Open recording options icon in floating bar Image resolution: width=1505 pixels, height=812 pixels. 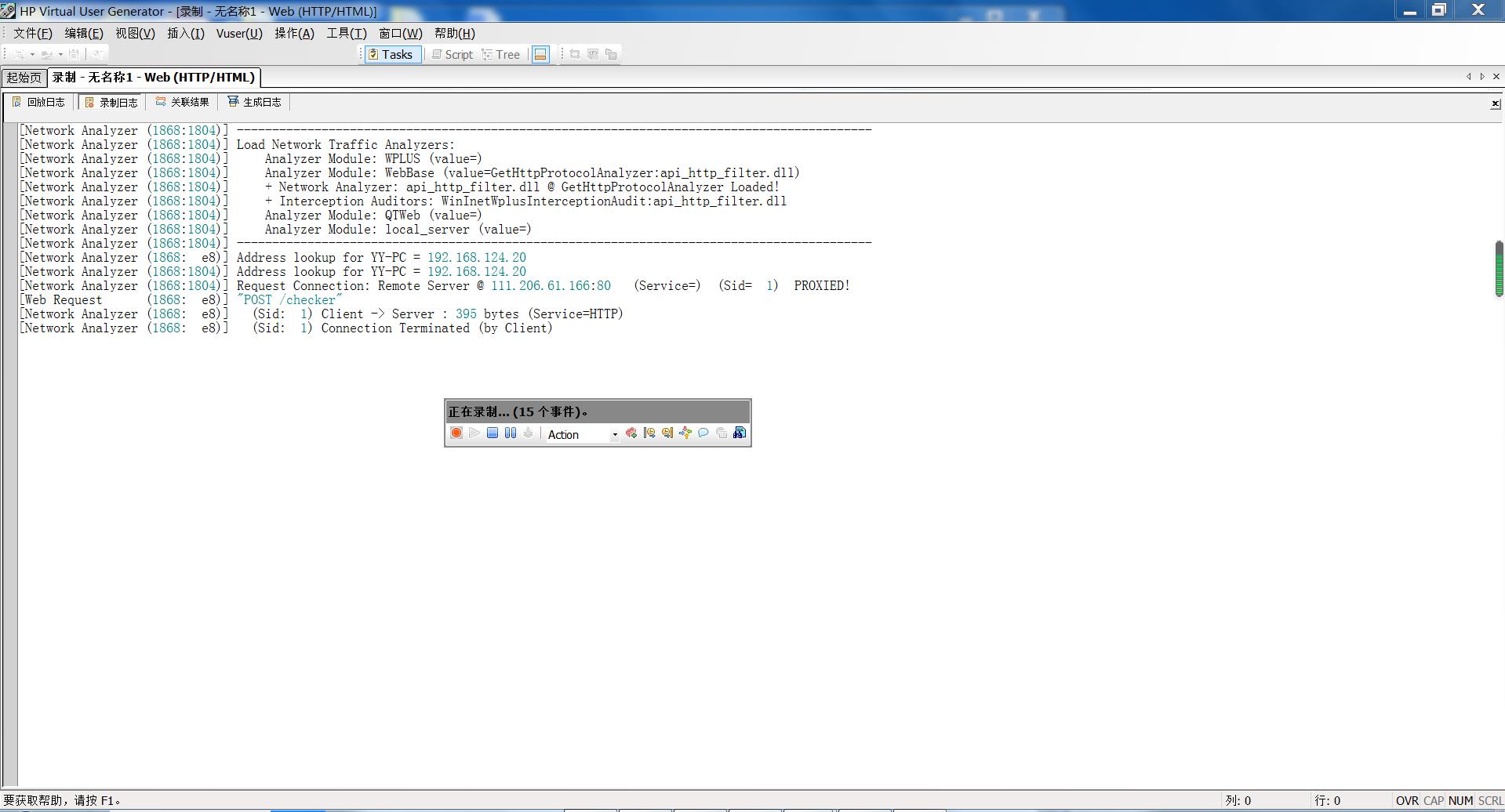740,433
